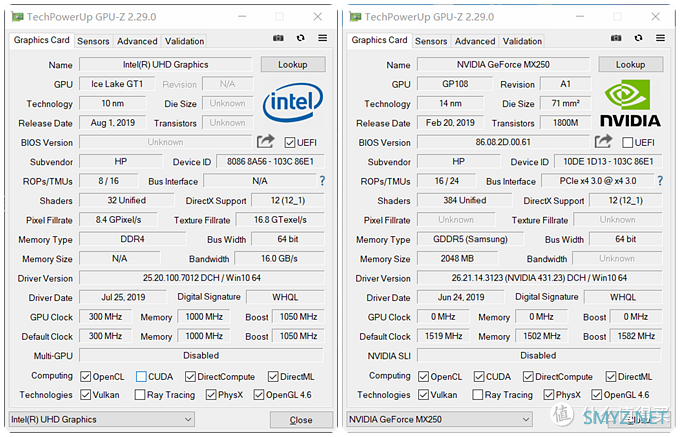Toggle Ray Tracing checkbox in Intel window
Image resolution: width=680 pixels, height=437 pixels.
point(140,395)
